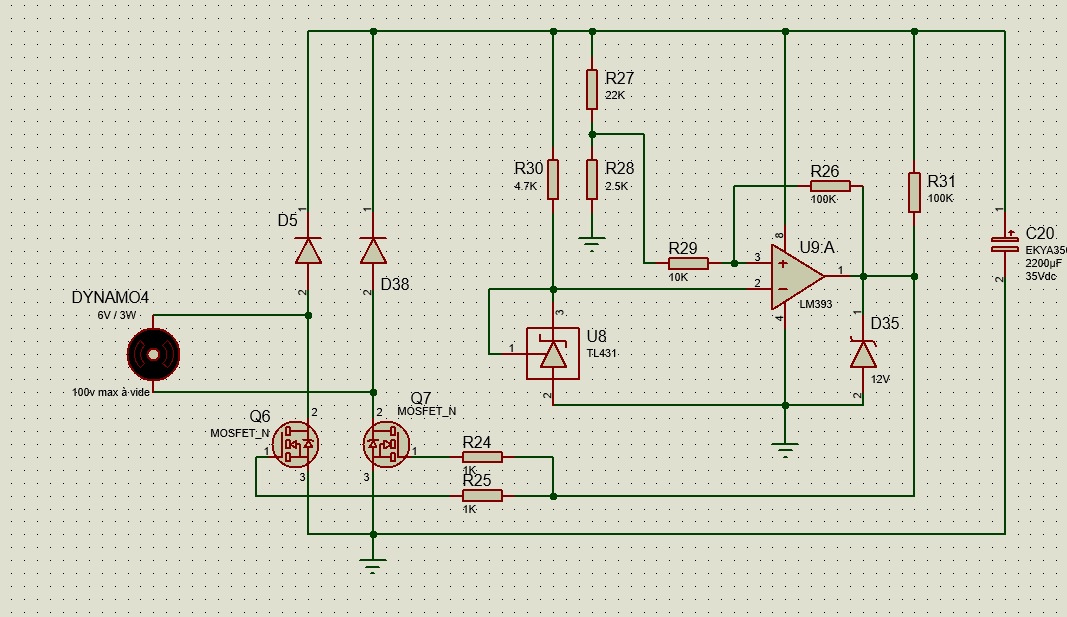This screenshot has height=617, width=1067.
Task: Select zener diode D35 symbol
Action: (x=864, y=354)
